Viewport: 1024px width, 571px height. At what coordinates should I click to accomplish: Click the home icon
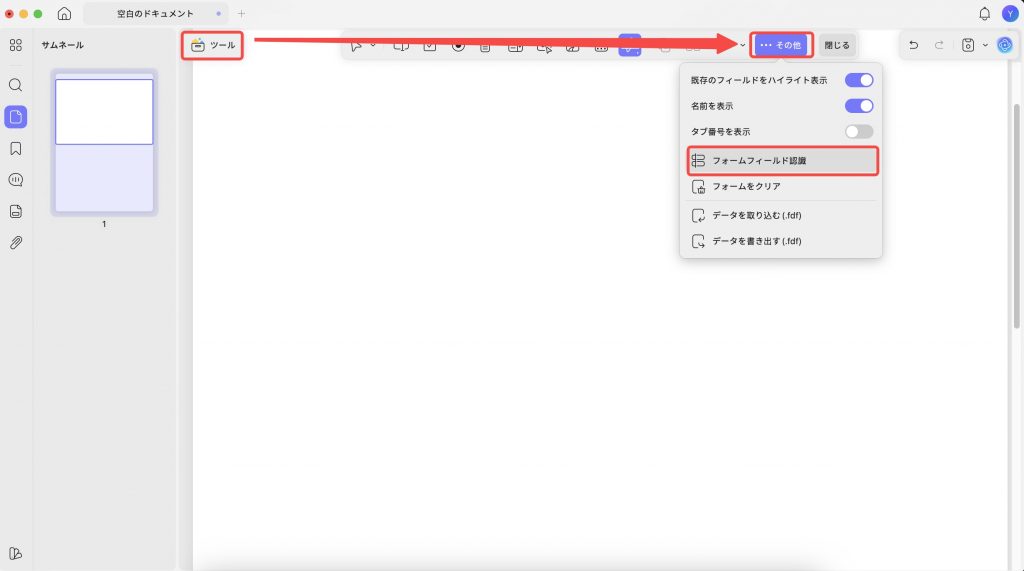tap(64, 14)
